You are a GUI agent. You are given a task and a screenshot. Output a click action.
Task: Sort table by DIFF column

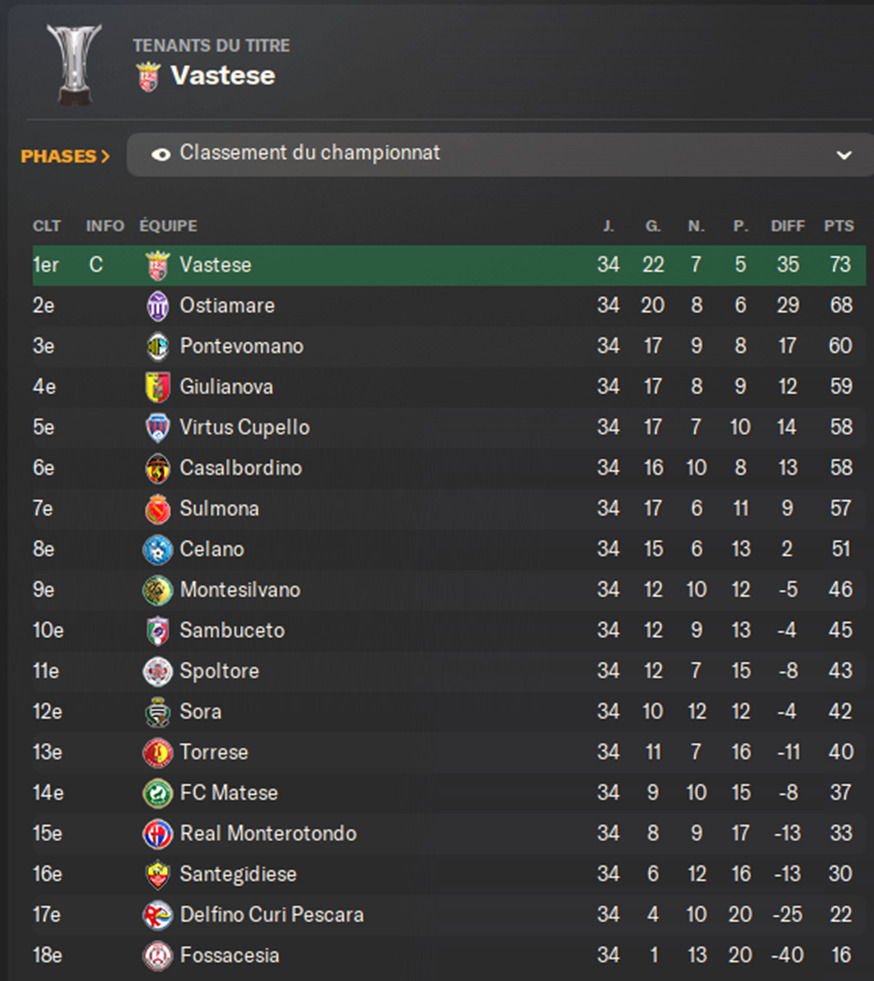(787, 226)
